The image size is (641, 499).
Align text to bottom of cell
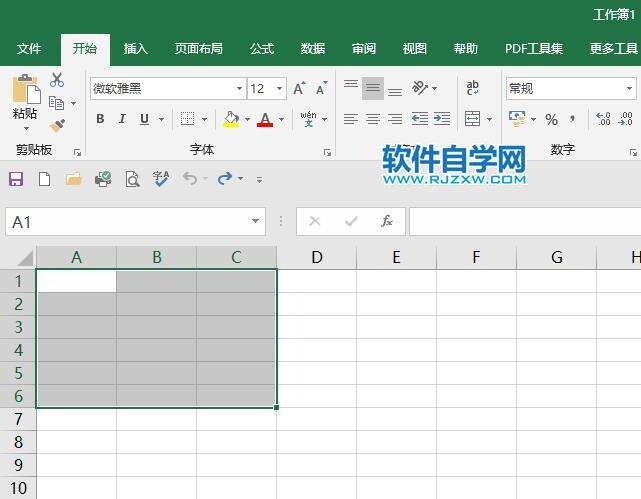(x=395, y=92)
